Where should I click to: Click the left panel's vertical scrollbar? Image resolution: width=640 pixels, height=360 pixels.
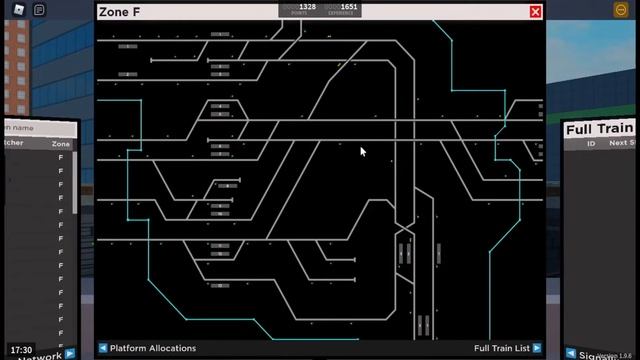pyautogui.click(x=74, y=182)
